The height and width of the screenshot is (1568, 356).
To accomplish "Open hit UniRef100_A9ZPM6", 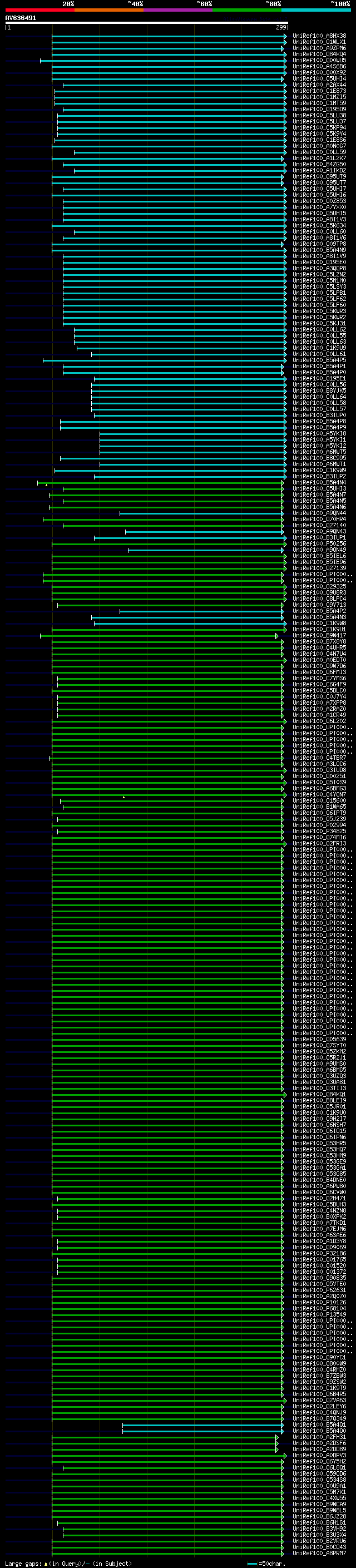I will pos(319,48).
